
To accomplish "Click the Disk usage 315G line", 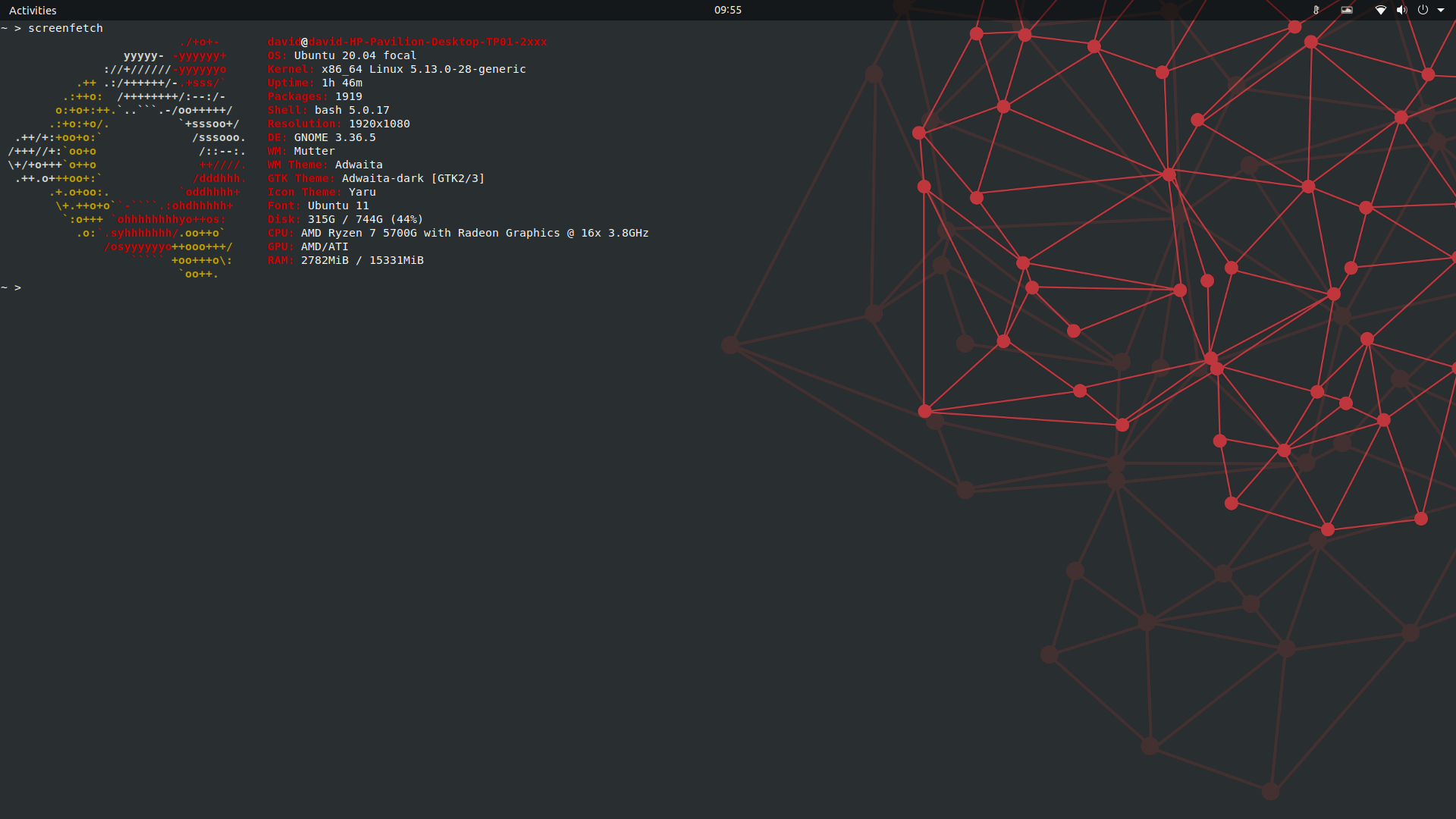I will pos(345,219).
